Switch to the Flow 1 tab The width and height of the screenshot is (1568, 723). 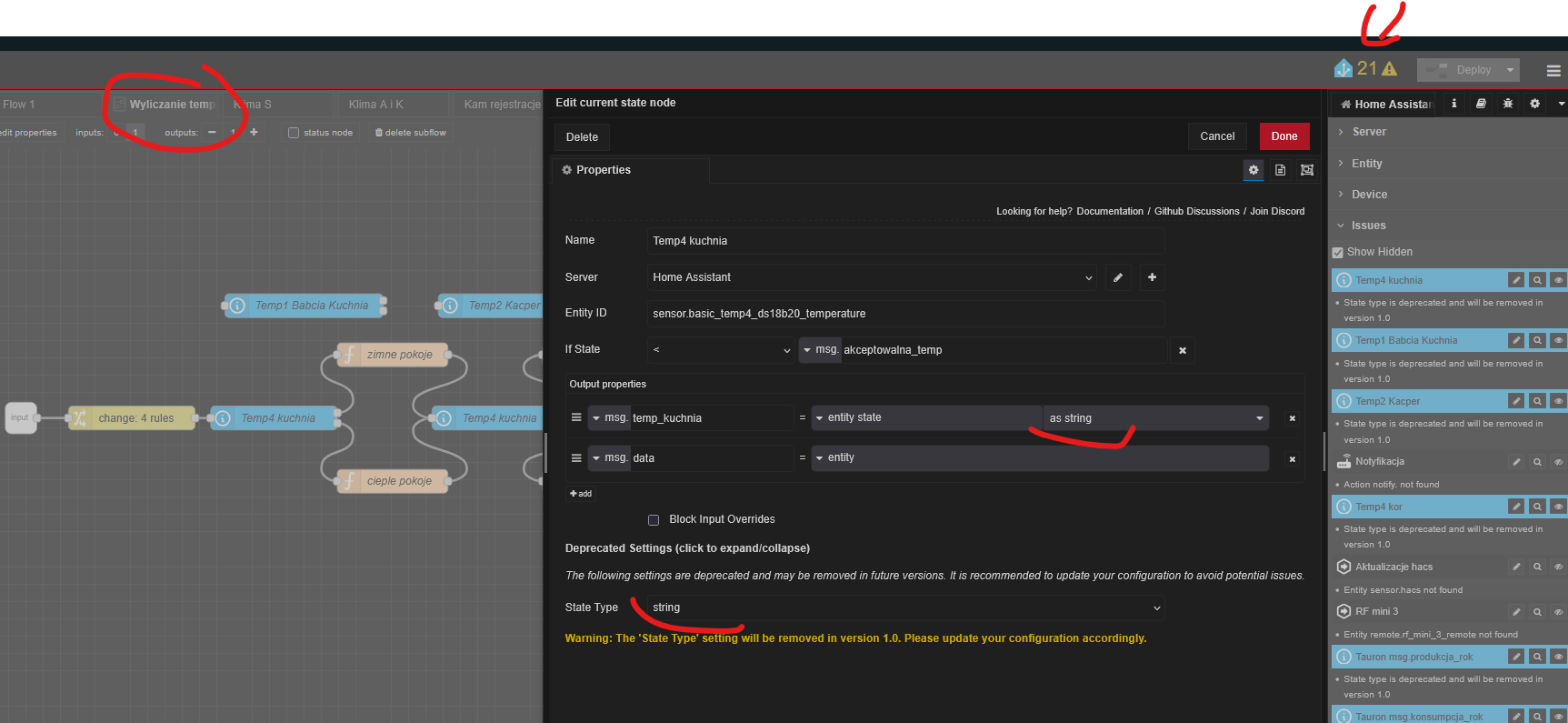(x=19, y=105)
